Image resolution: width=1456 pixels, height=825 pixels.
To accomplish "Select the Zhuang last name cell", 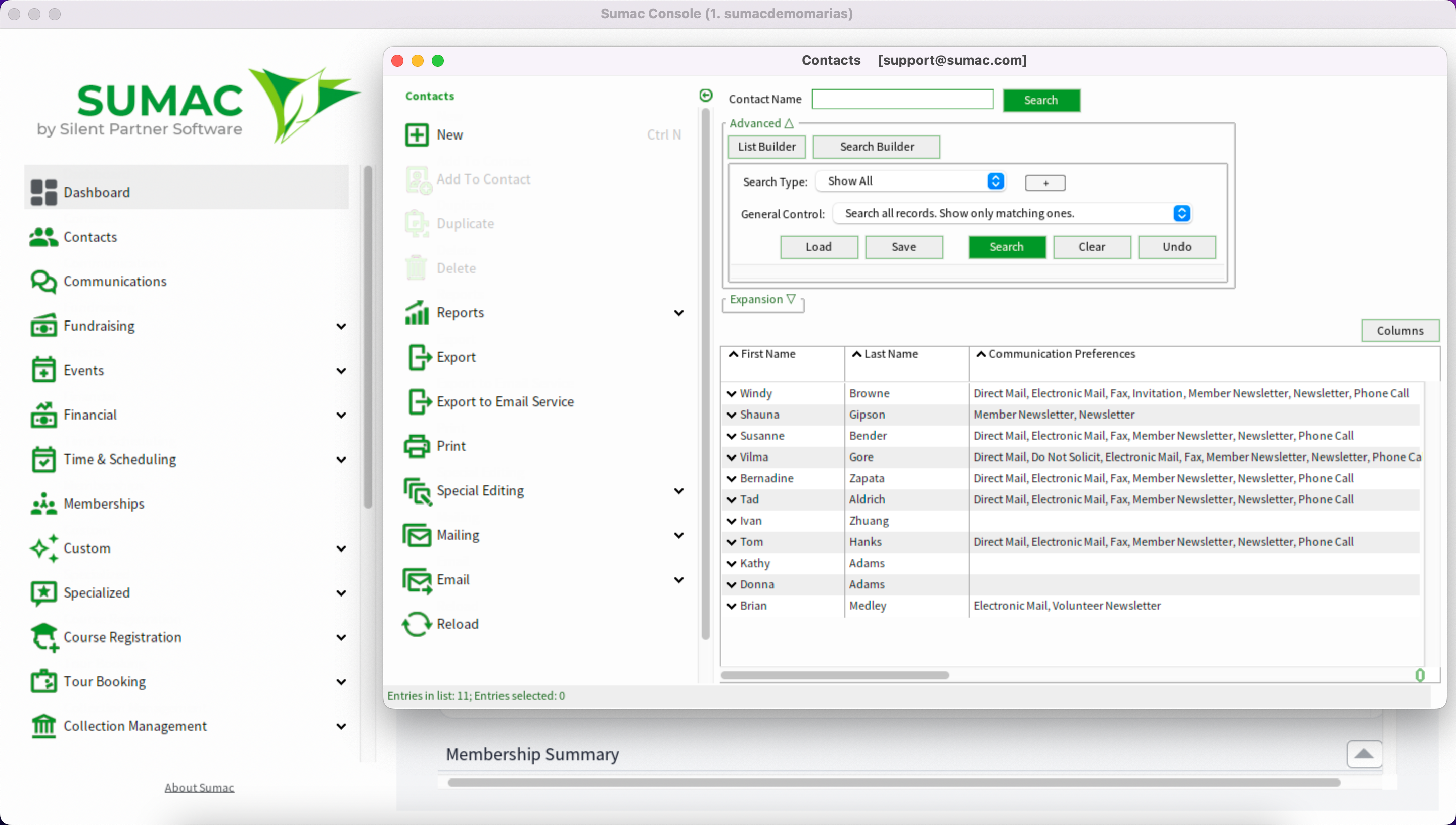I will click(x=906, y=521).
